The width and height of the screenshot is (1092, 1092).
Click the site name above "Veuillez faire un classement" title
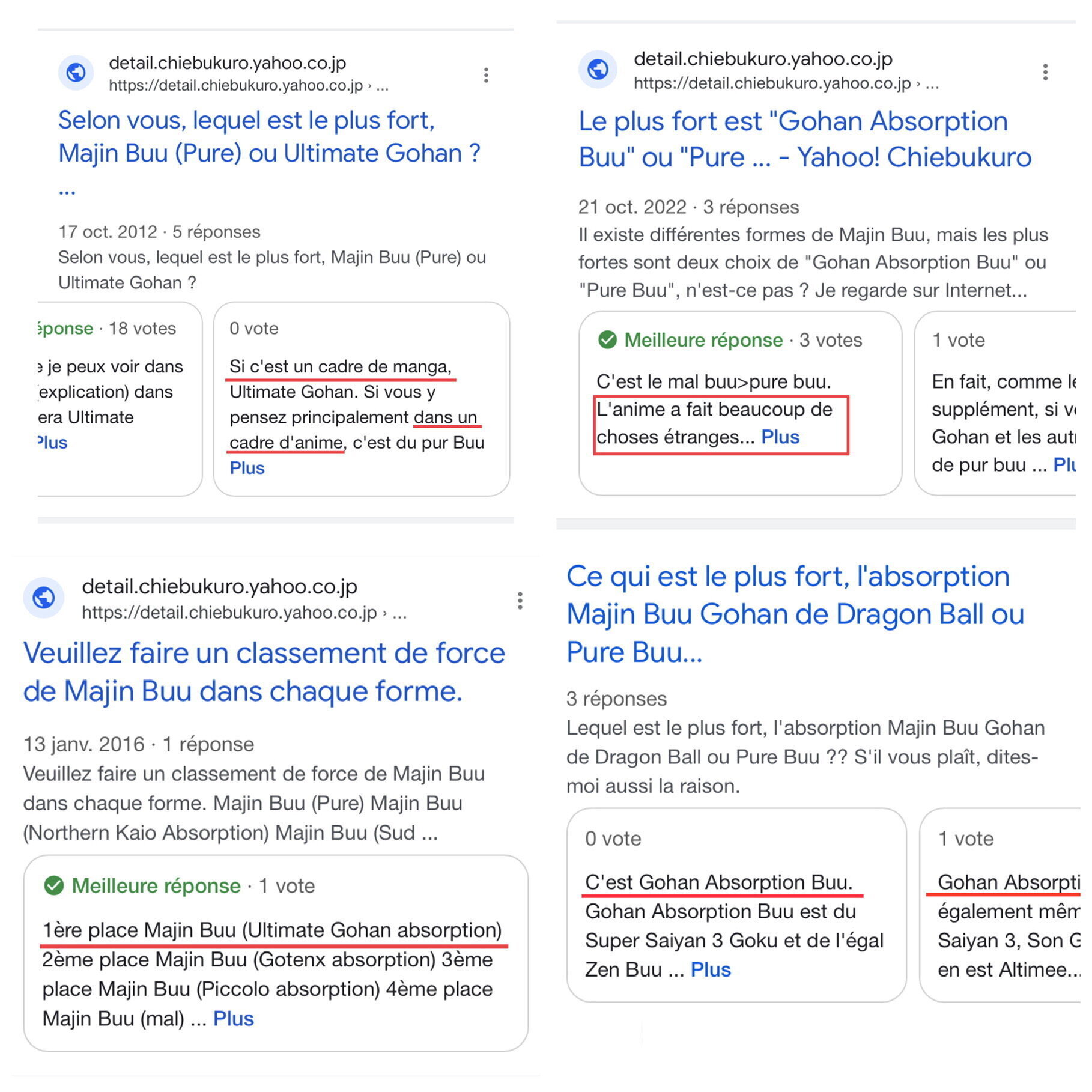pyautogui.click(x=220, y=586)
